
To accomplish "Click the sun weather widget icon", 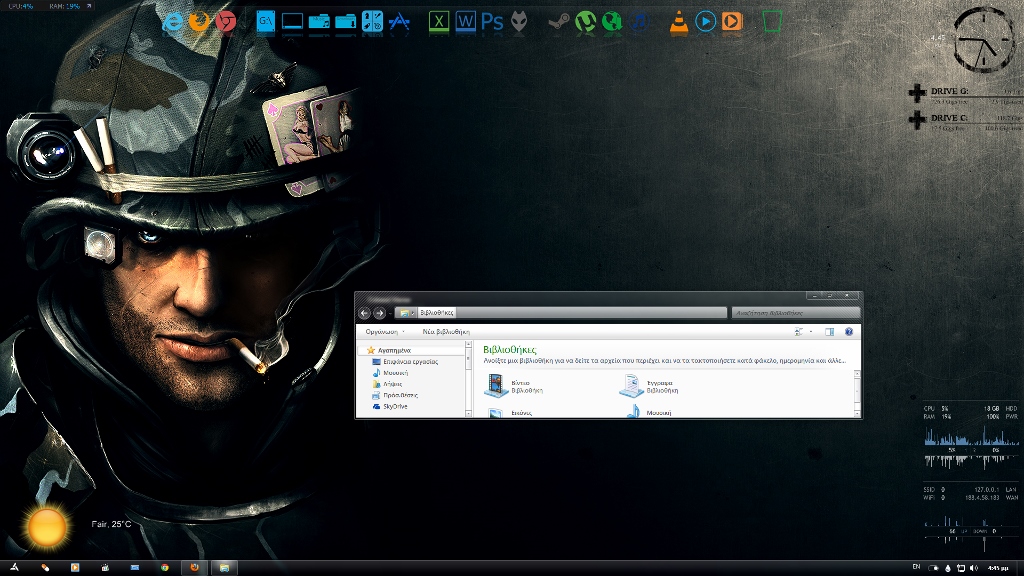I will click(47, 527).
